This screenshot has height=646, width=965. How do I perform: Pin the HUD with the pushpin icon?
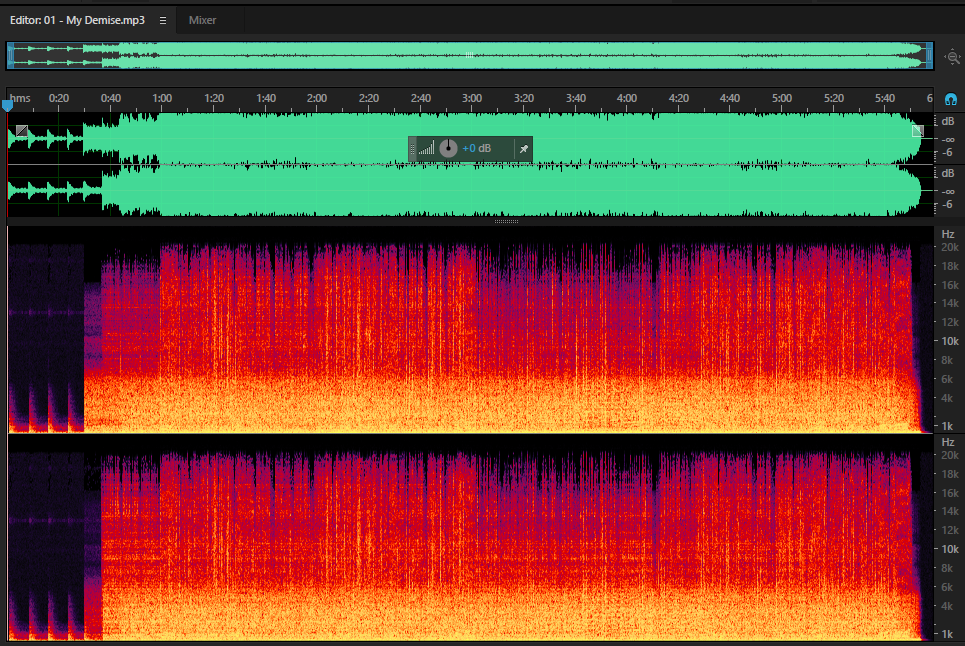click(524, 149)
